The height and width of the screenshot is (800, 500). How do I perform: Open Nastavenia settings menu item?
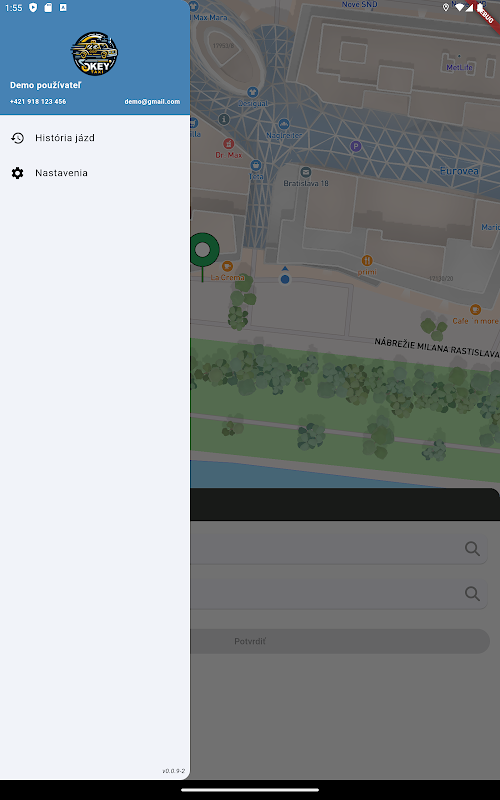pyautogui.click(x=95, y=173)
